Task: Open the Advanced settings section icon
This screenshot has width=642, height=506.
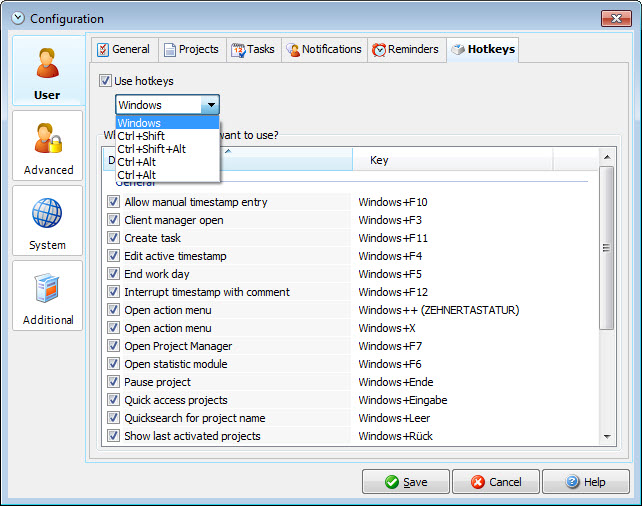Action: tap(48, 139)
